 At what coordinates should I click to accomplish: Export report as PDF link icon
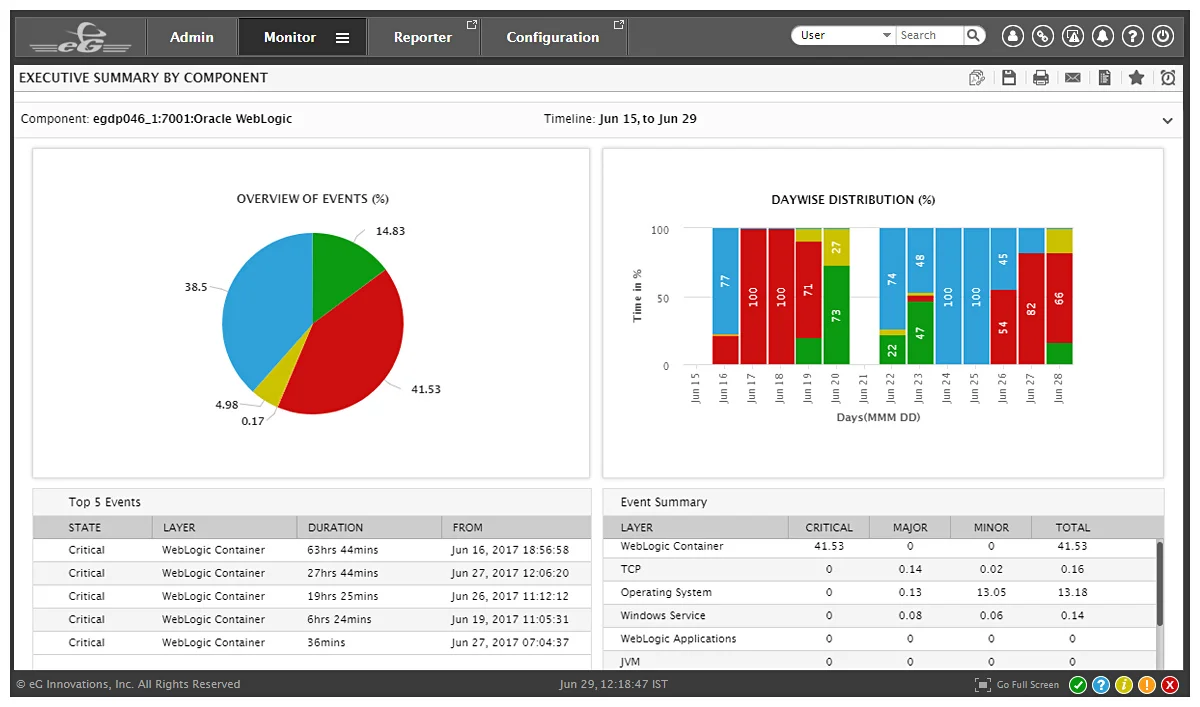pyautogui.click(x=977, y=78)
